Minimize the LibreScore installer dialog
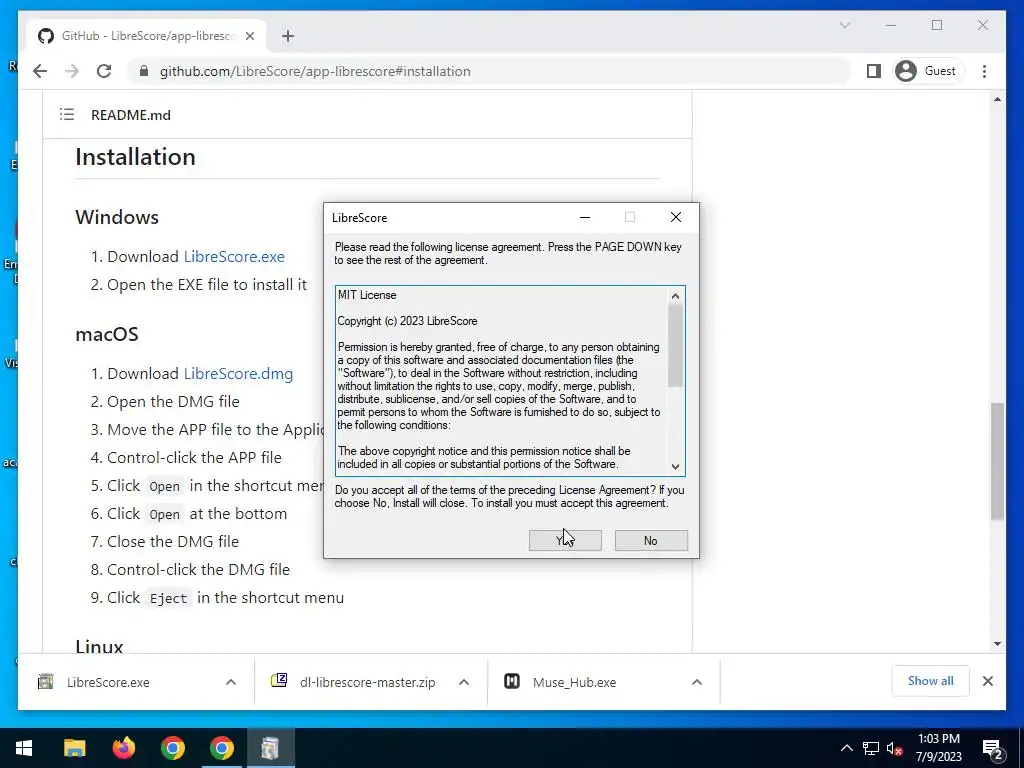1024x768 pixels. (585, 217)
